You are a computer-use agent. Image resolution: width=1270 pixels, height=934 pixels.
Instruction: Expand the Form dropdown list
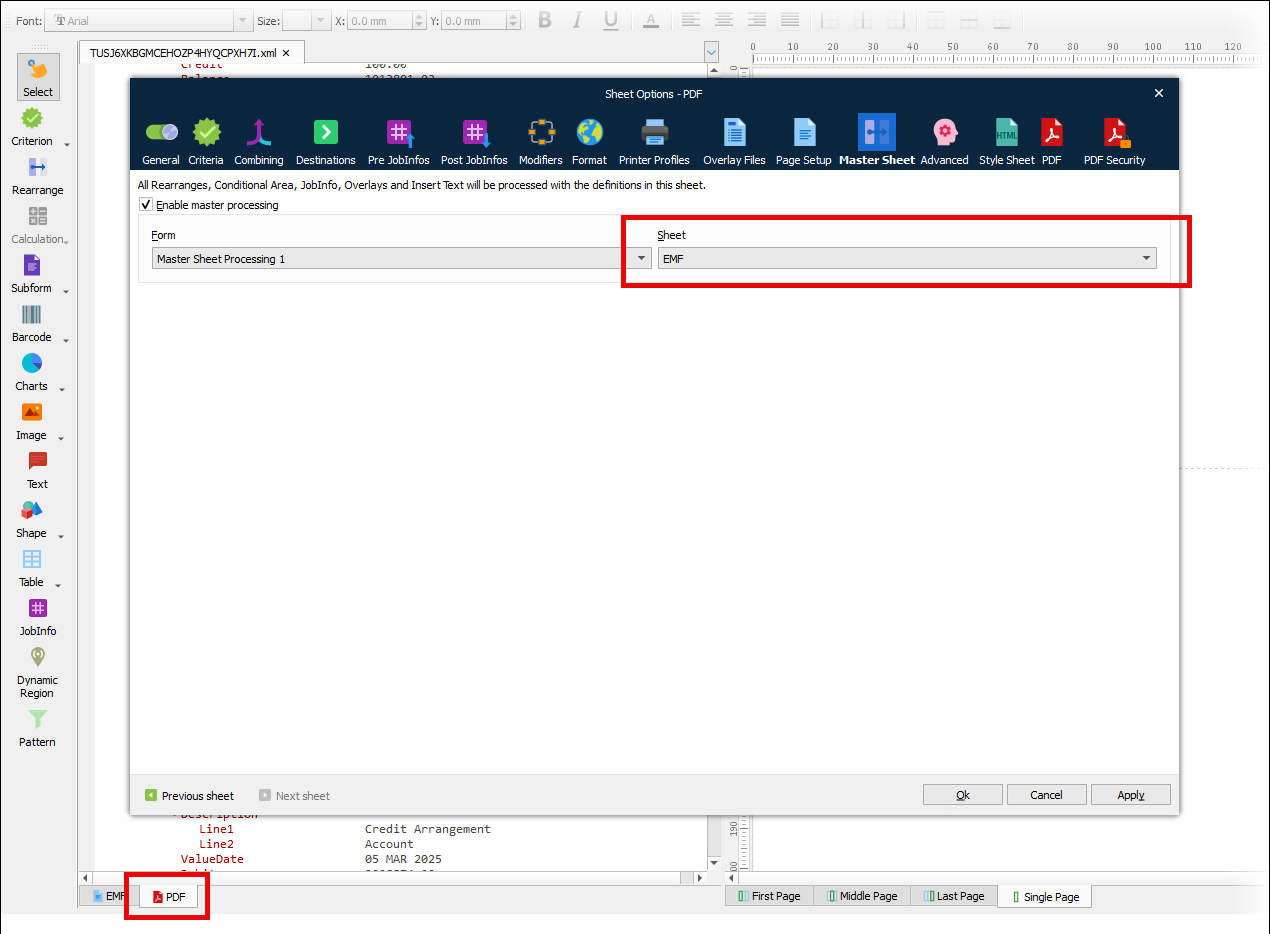pyautogui.click(x=642, y=259)
